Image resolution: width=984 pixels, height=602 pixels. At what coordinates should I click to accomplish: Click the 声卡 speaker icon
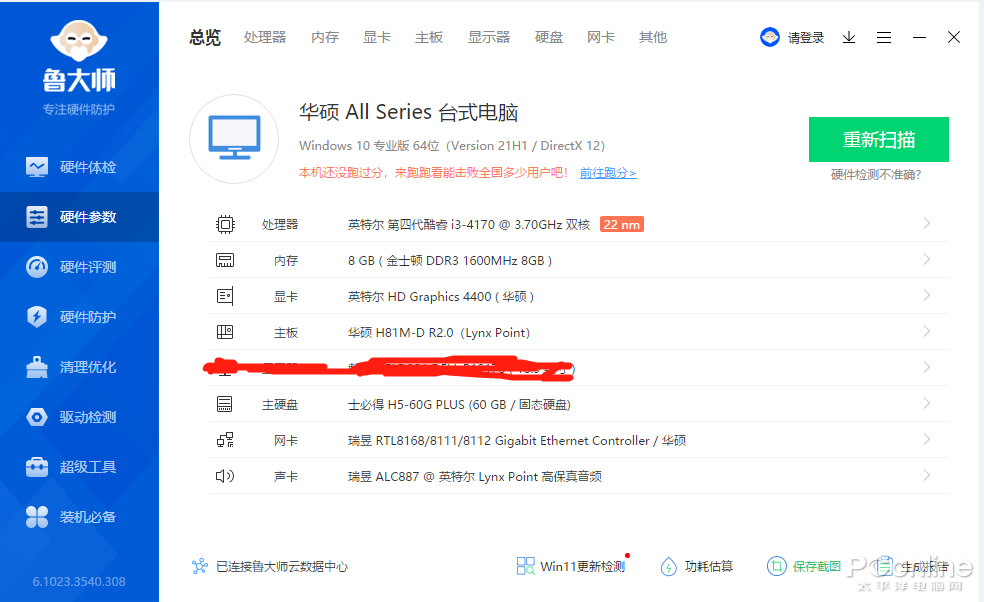225,476
